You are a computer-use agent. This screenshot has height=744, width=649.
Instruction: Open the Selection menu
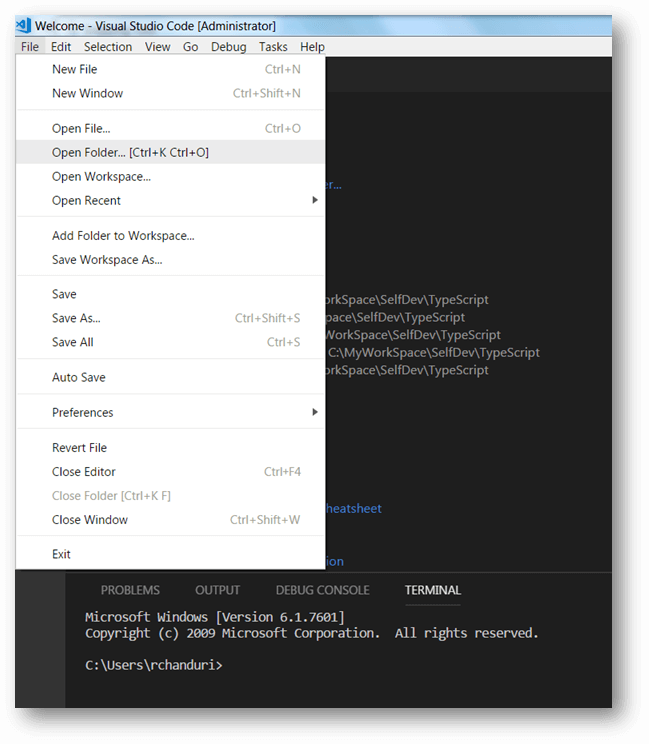[x=108, y=47]
